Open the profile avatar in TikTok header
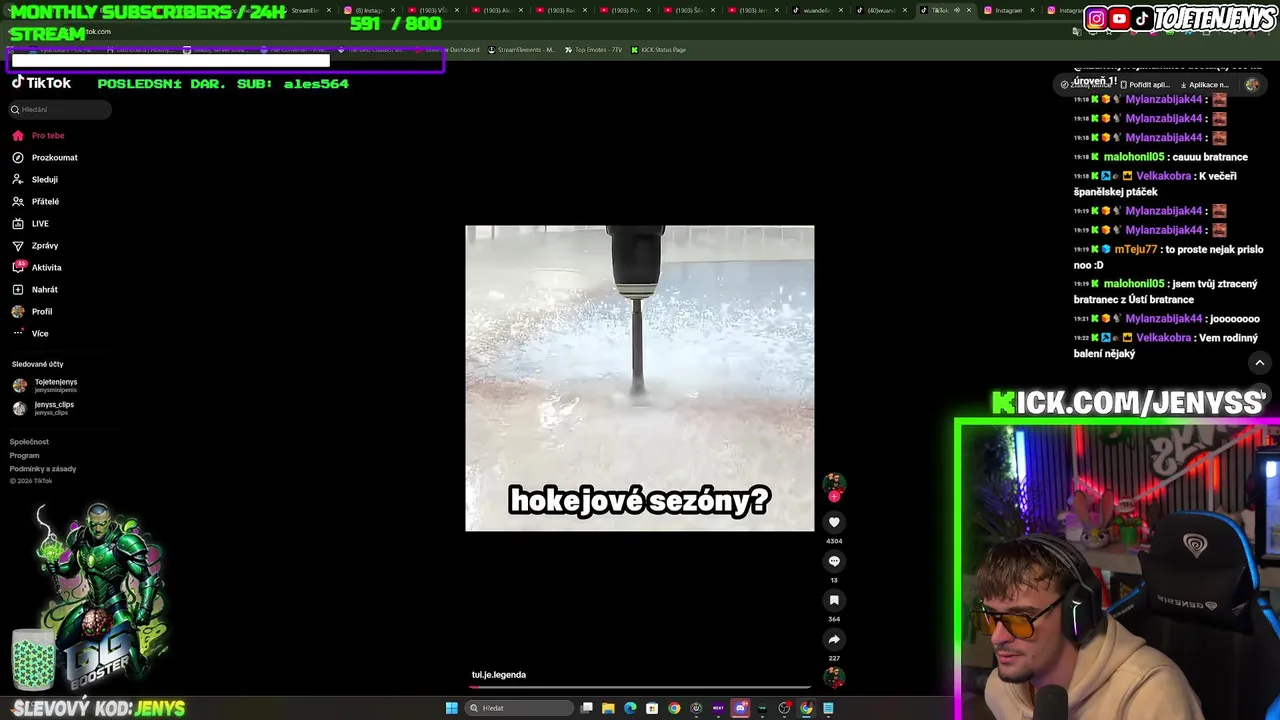The height and width of the screenshot is (720, 1280). pos(1252,85)
